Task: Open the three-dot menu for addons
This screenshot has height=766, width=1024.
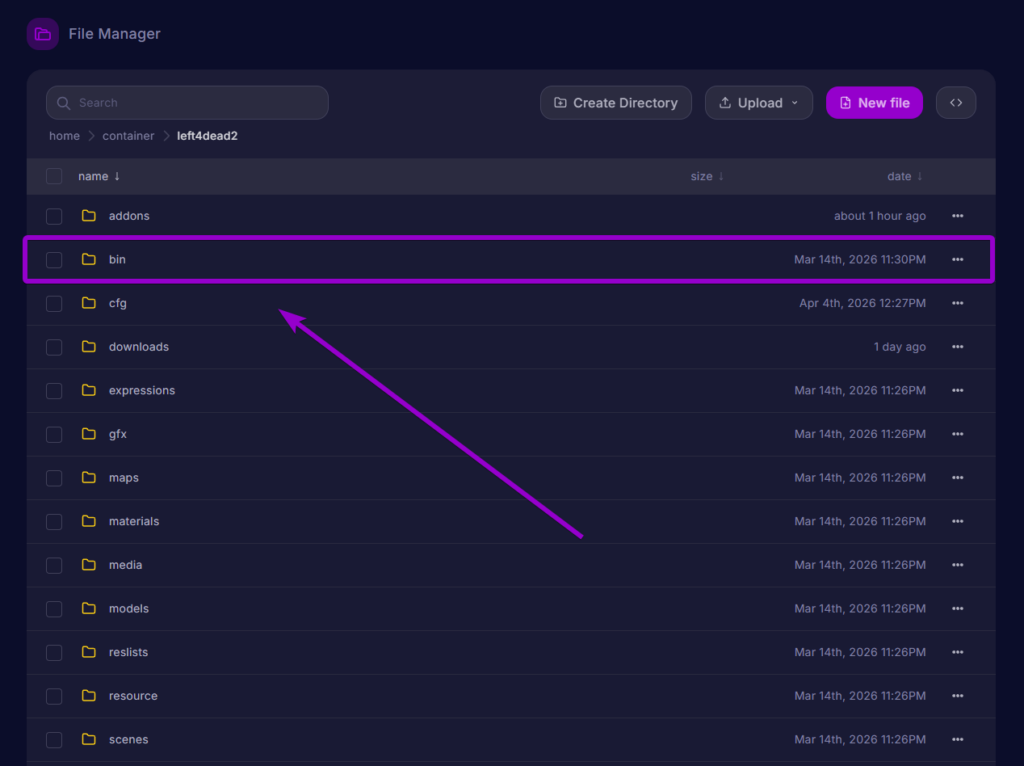Action: pos(957,216)
